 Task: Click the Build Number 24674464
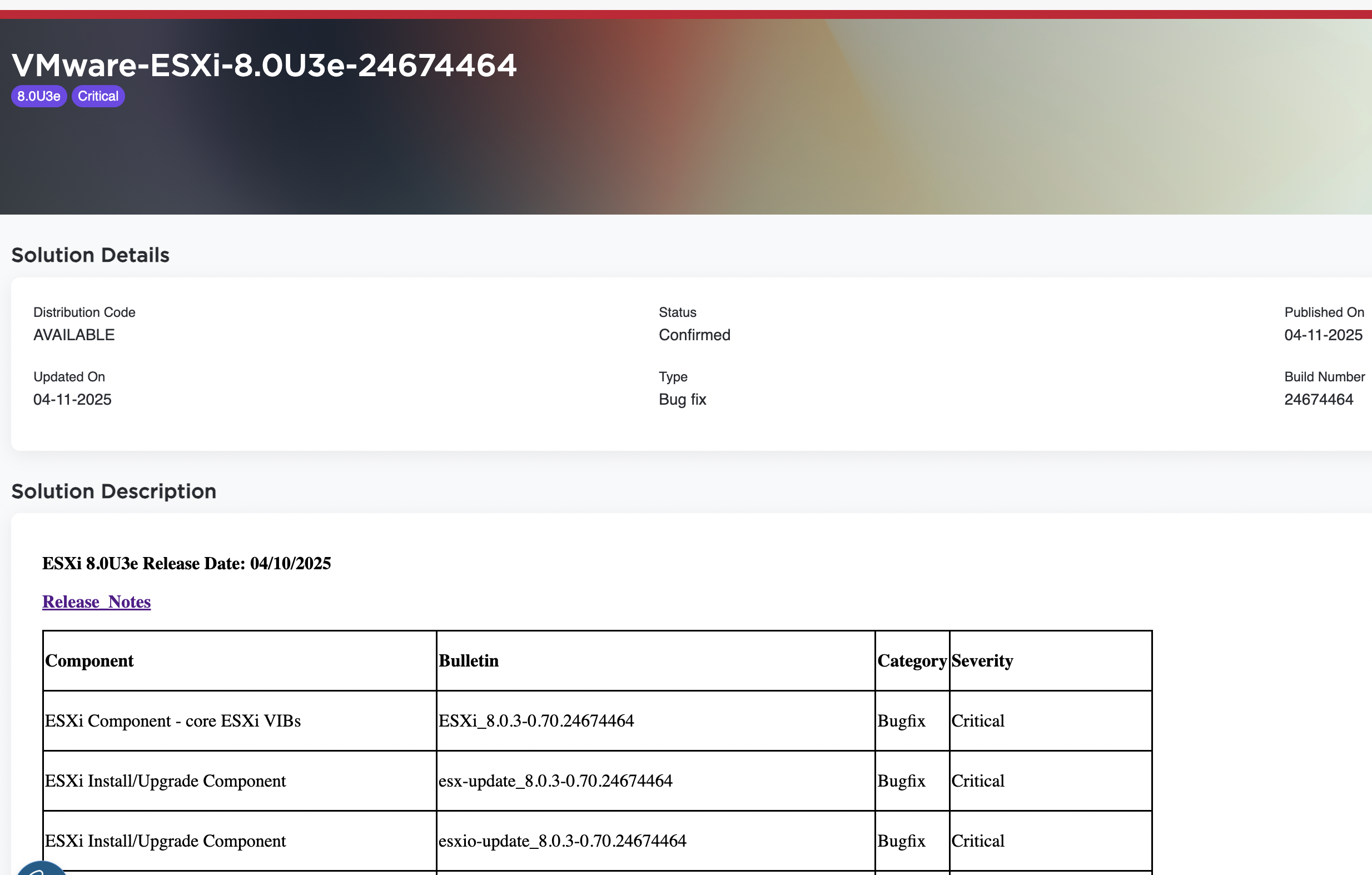(x=1319, y=399)
